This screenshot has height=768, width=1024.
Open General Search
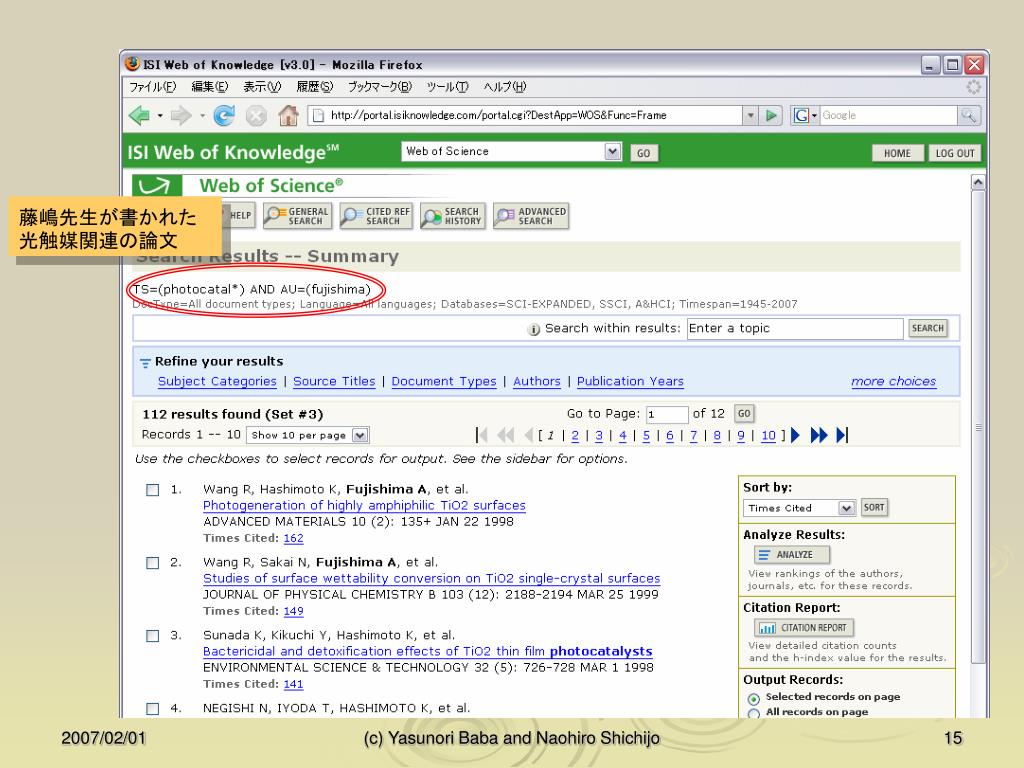pyautogui.click(x=298, y=216)
